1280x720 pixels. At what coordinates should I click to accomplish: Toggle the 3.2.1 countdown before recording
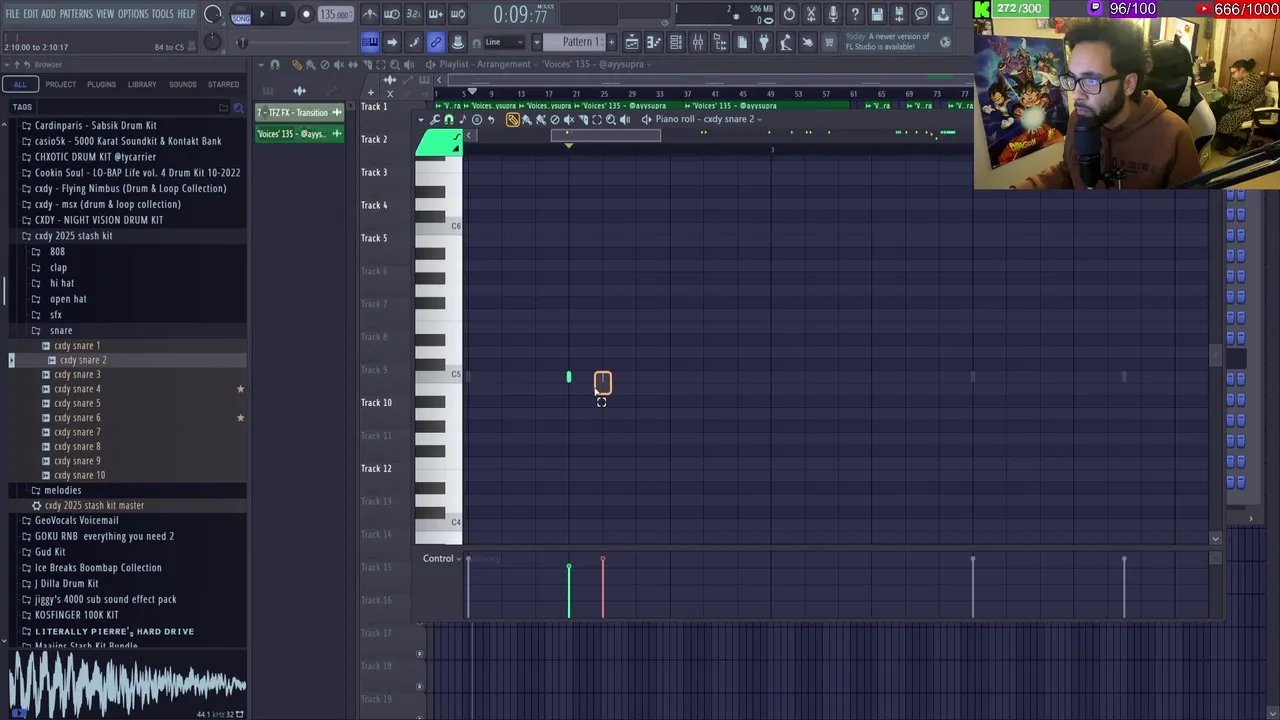[x=414, y=14]
